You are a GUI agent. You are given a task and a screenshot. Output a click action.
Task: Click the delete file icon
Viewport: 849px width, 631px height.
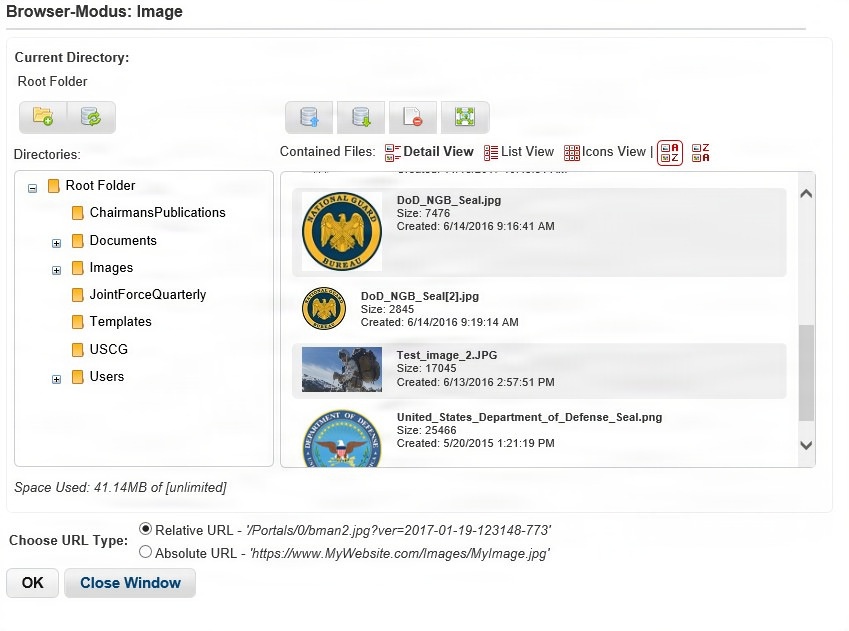[413, 116]
